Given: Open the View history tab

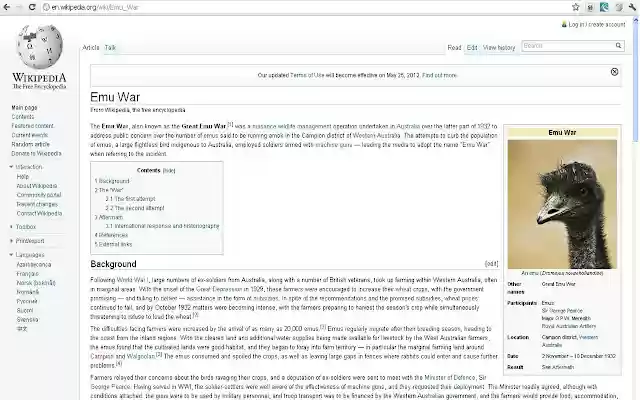Looking at the screenshot, I should (x=499, y=47).
